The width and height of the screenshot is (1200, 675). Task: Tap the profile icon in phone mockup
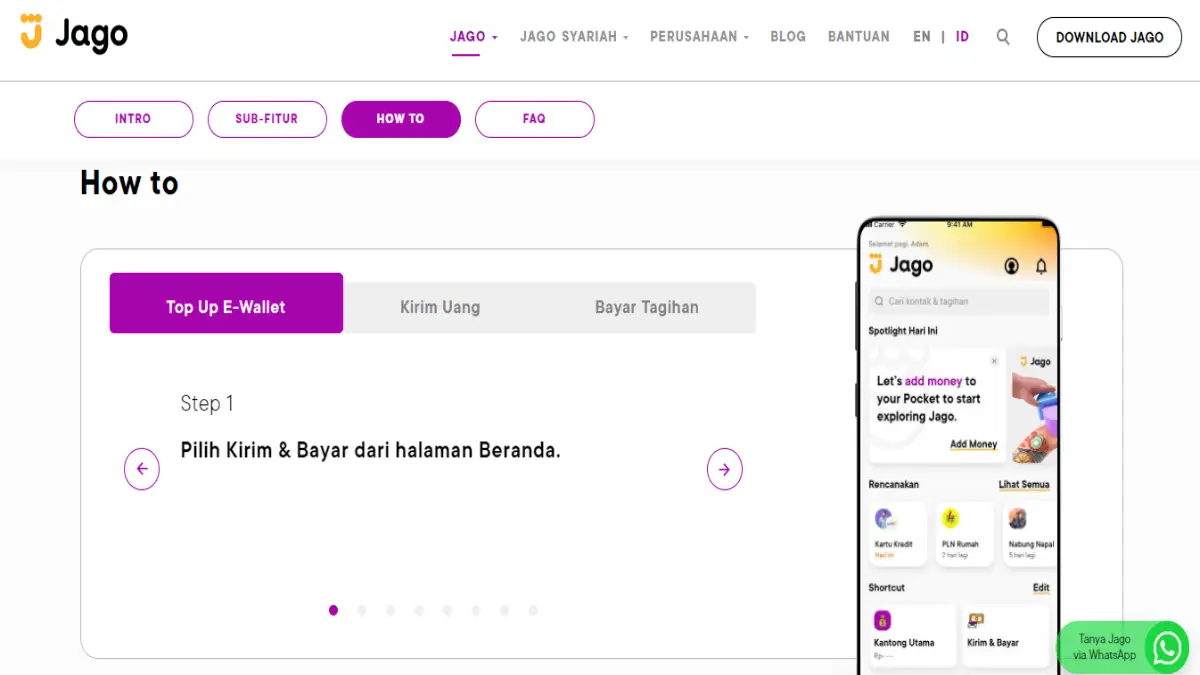1011,266
